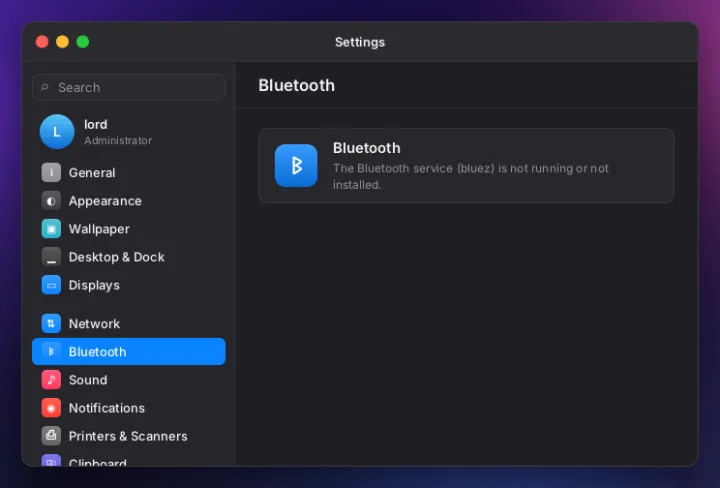Image resolution: width=720 pixels, height=488 pixels.
Task: Click the Network sidebar icon
Action: point(51,324)
